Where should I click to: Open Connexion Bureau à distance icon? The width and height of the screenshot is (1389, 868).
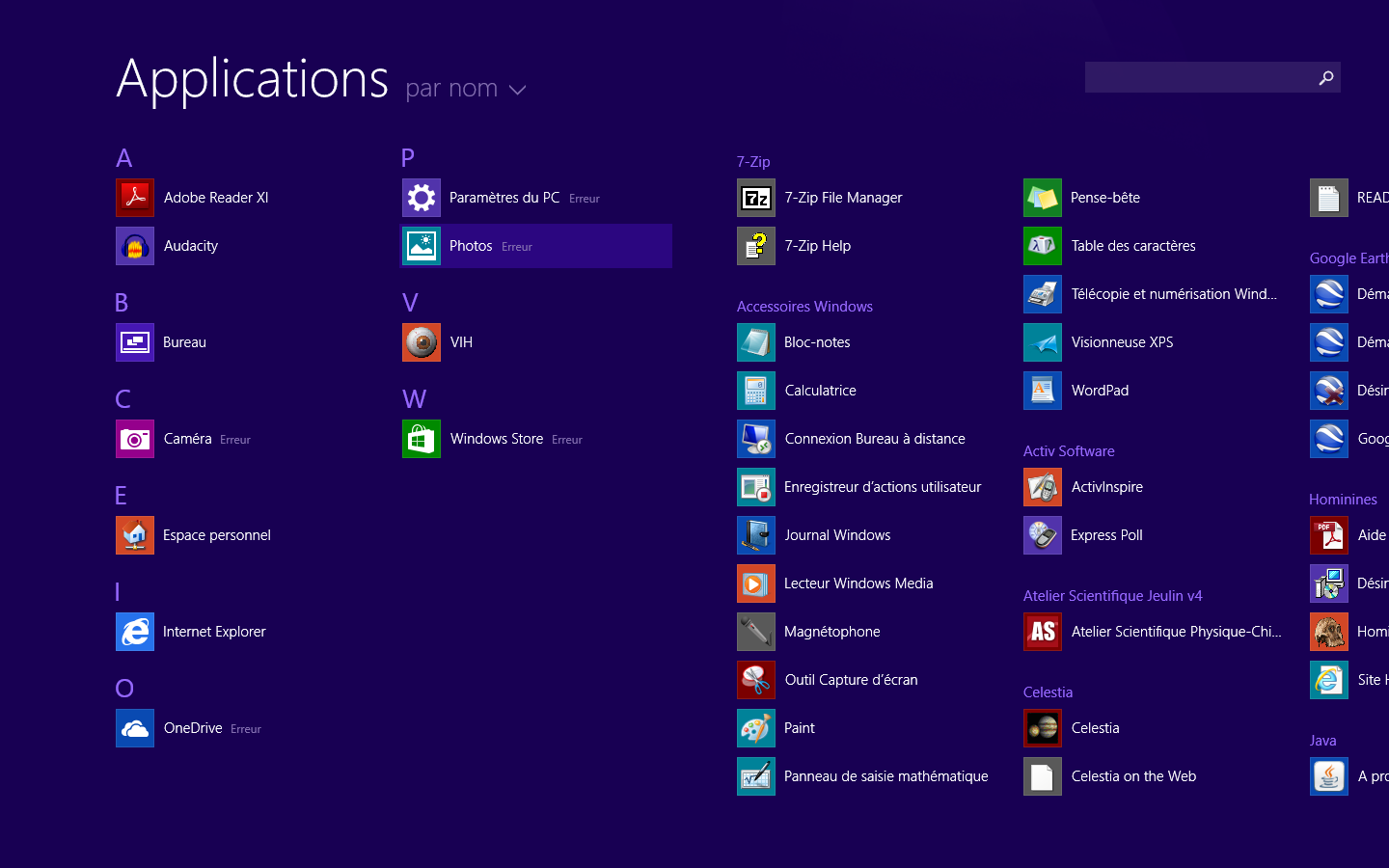tap(756, 439)
